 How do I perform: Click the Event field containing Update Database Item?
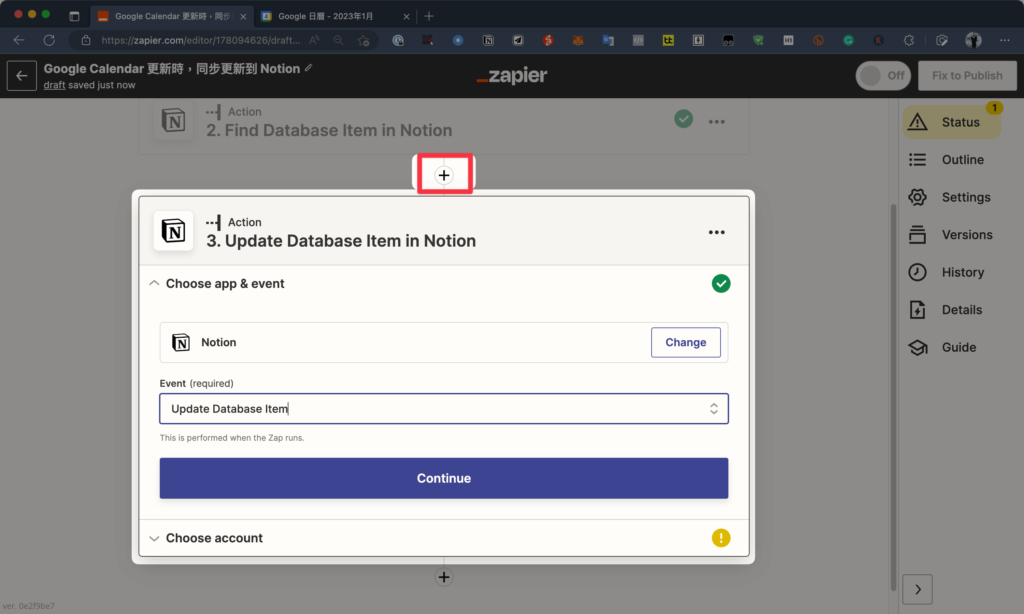444,409
